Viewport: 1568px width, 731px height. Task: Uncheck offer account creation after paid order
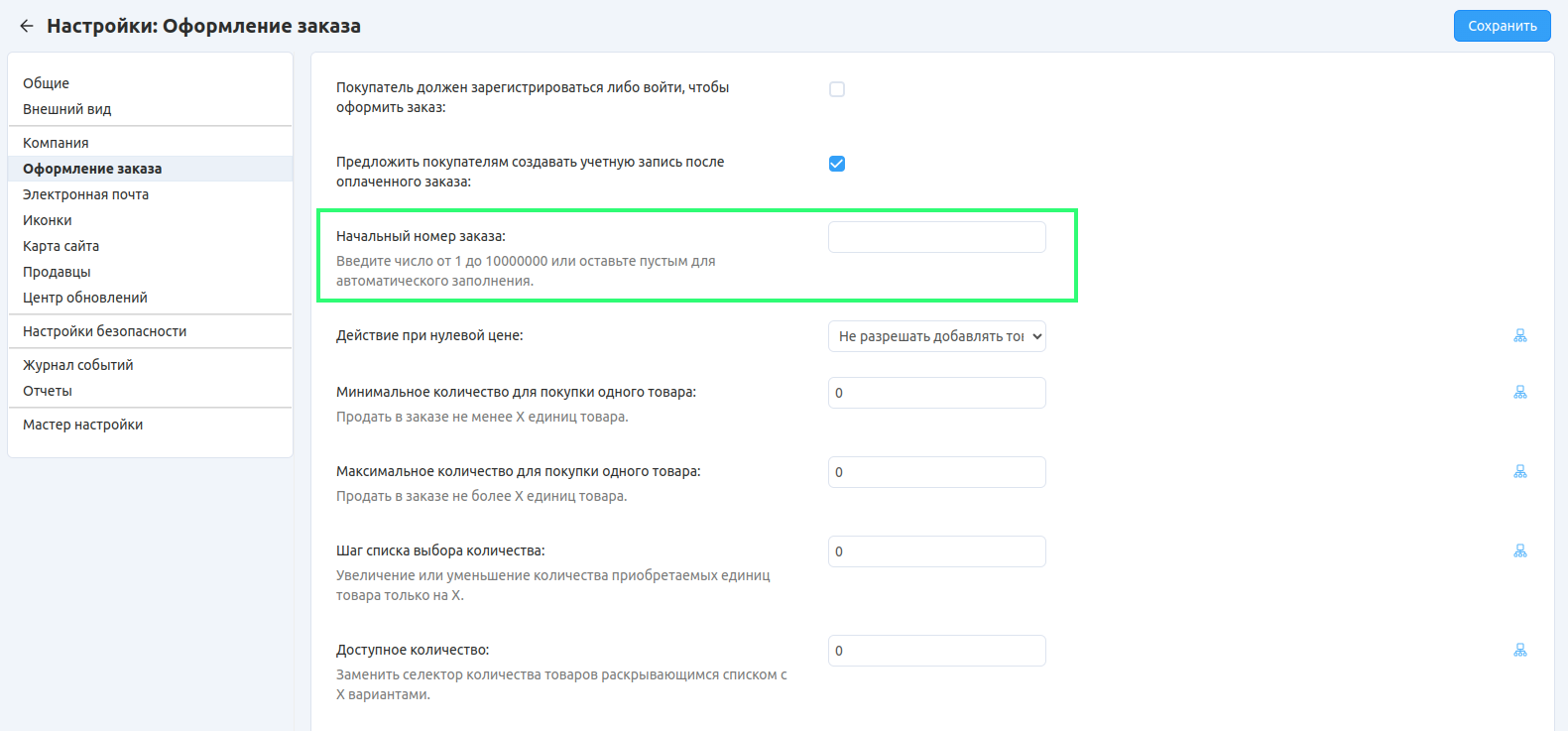pos(837,164)
